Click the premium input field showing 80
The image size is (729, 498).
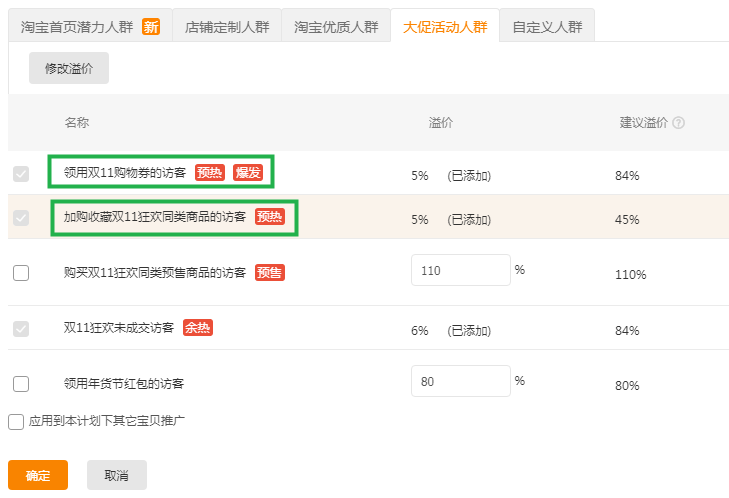tap(461, 381)
